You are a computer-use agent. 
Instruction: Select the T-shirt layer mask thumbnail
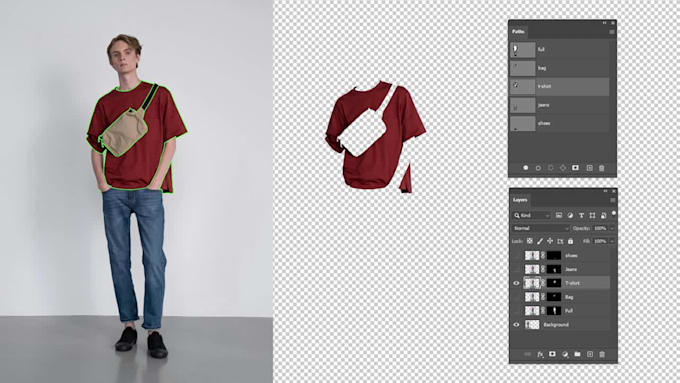pyautogui.click(x=554, y=283)
